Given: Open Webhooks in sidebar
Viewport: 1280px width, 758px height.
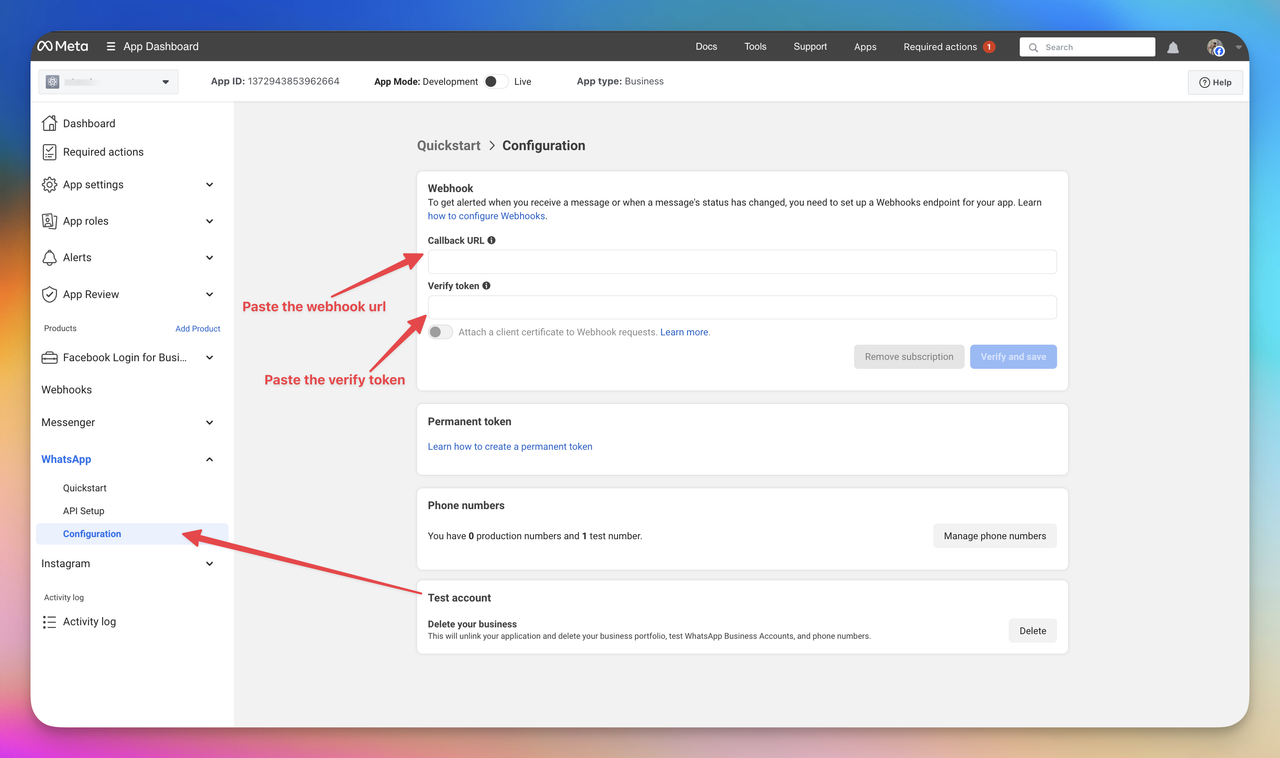Looking at the screenshot, I should 66,390.
